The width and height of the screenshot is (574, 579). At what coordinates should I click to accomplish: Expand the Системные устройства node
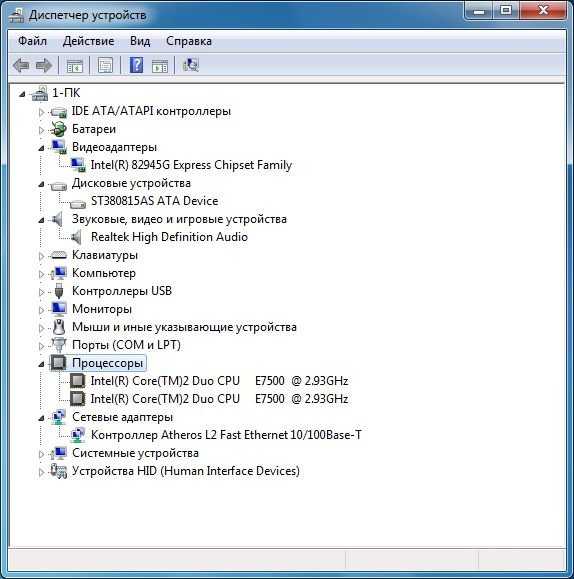(x=41, y=454)
